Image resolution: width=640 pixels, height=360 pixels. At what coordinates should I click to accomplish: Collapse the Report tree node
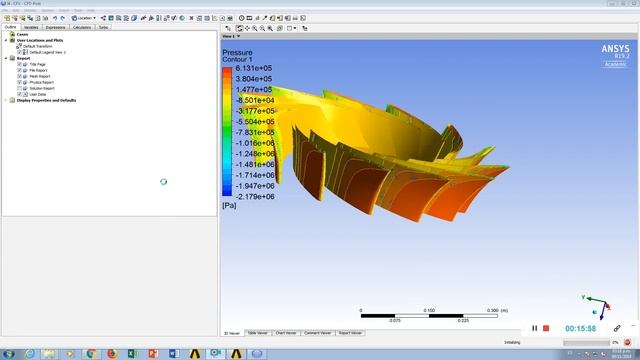click(x=6, y=58)
